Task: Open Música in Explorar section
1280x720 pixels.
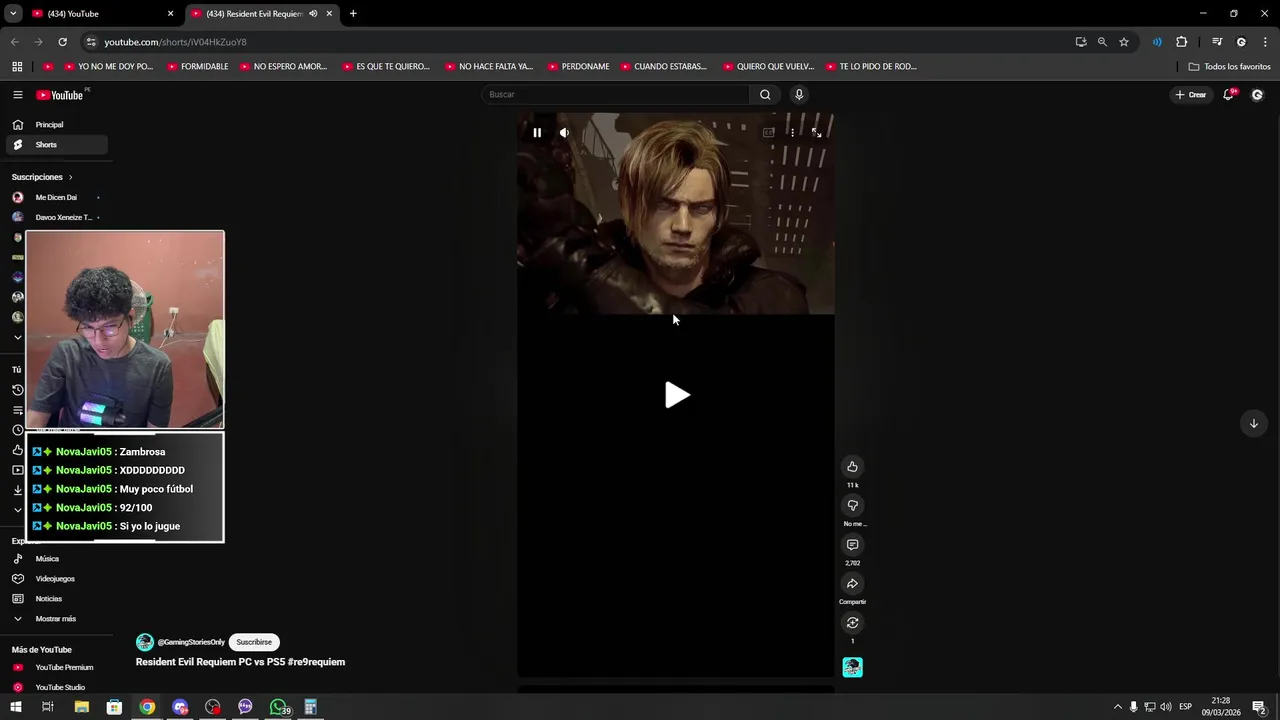Action: [56, 559]
